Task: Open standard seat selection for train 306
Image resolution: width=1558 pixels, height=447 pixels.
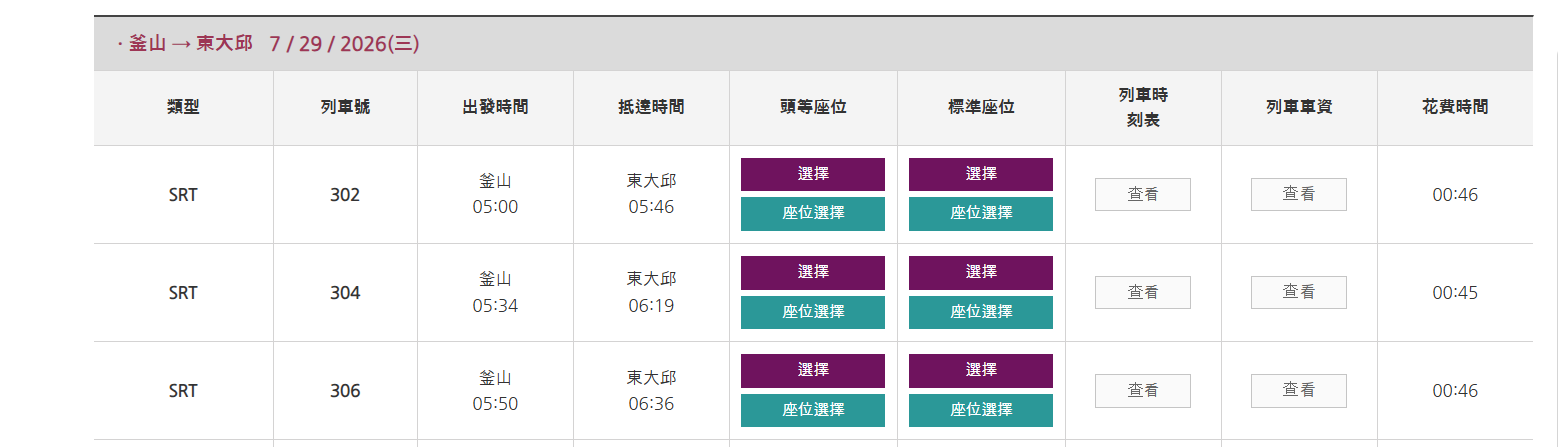Action: coord(980,409)
